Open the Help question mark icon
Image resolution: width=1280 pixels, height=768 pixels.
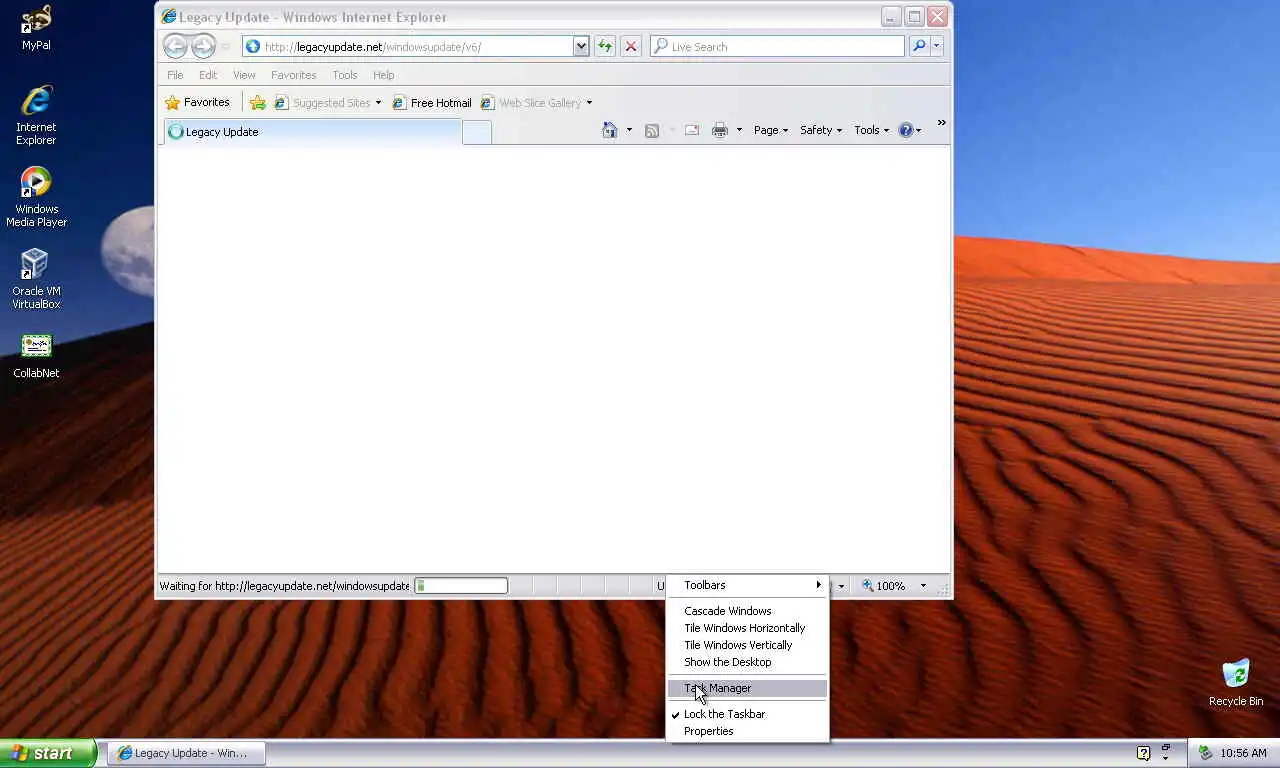click(x=906, y=130)
